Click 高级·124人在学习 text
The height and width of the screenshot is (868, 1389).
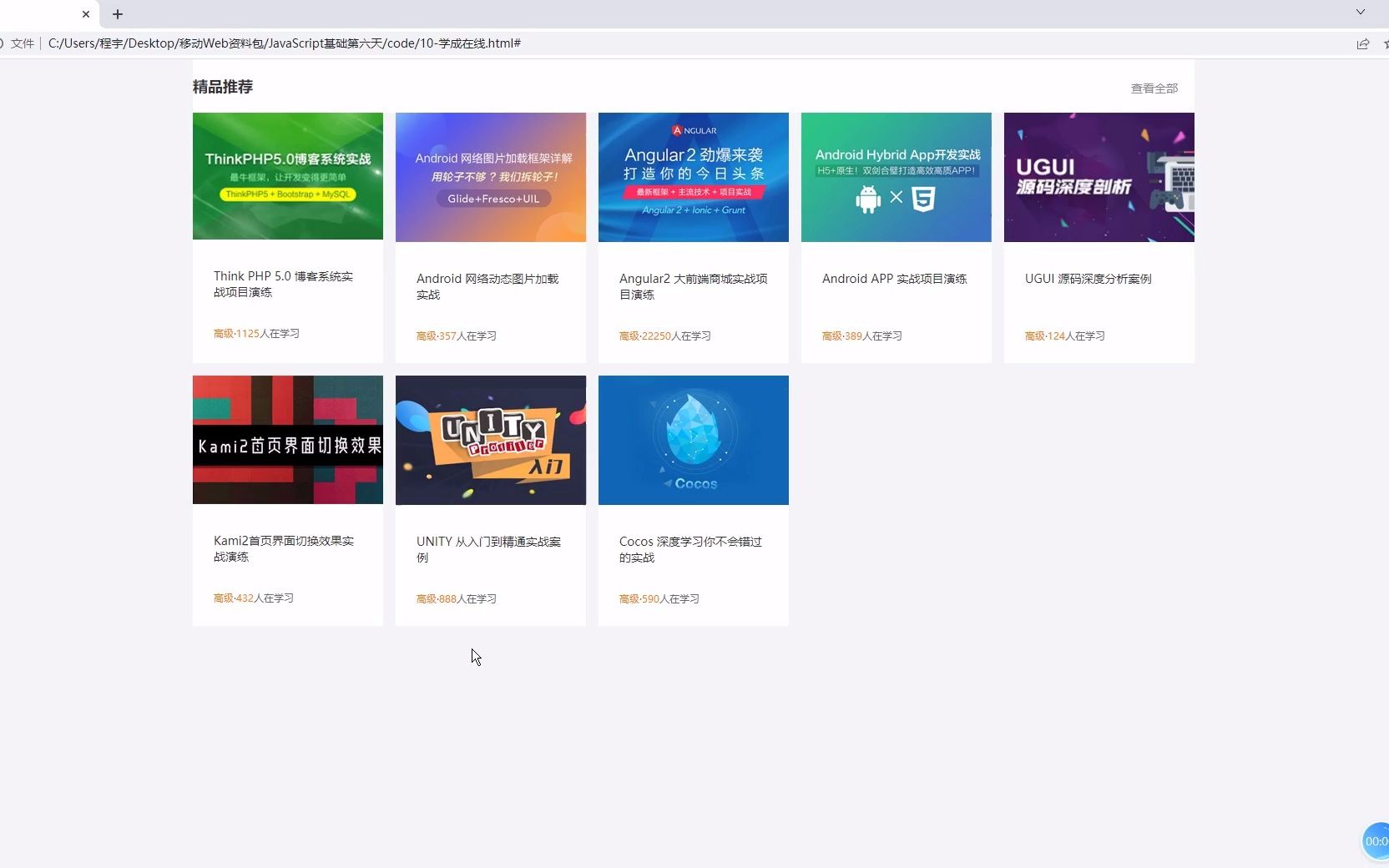click(x=1065, y=336)
